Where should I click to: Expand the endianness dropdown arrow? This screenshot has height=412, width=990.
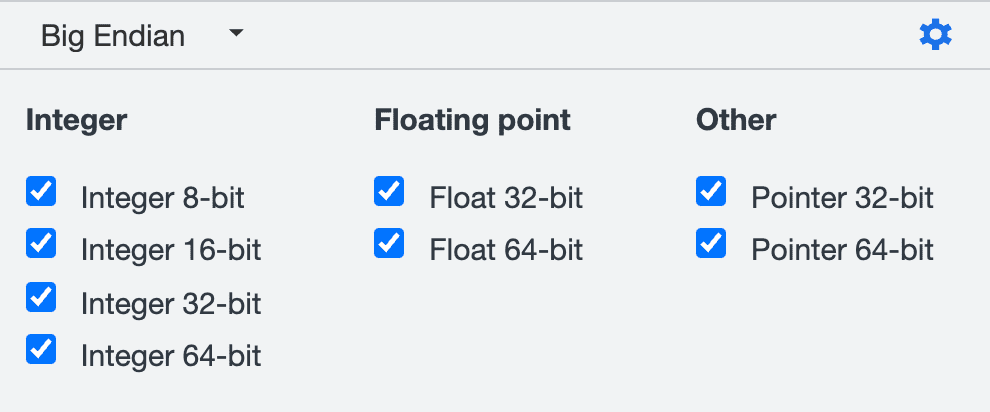236,35
